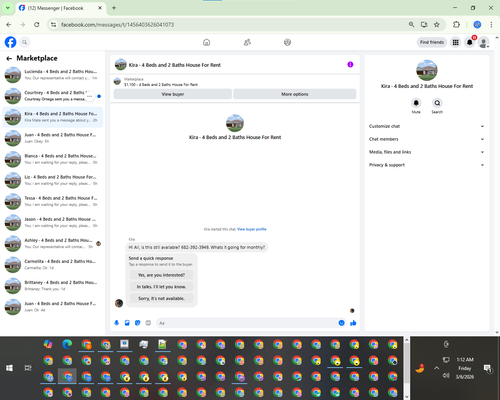Open Microsoft Edge from the taskbar
The width and height of the screenshot is (500, 400).
point(67,344)
